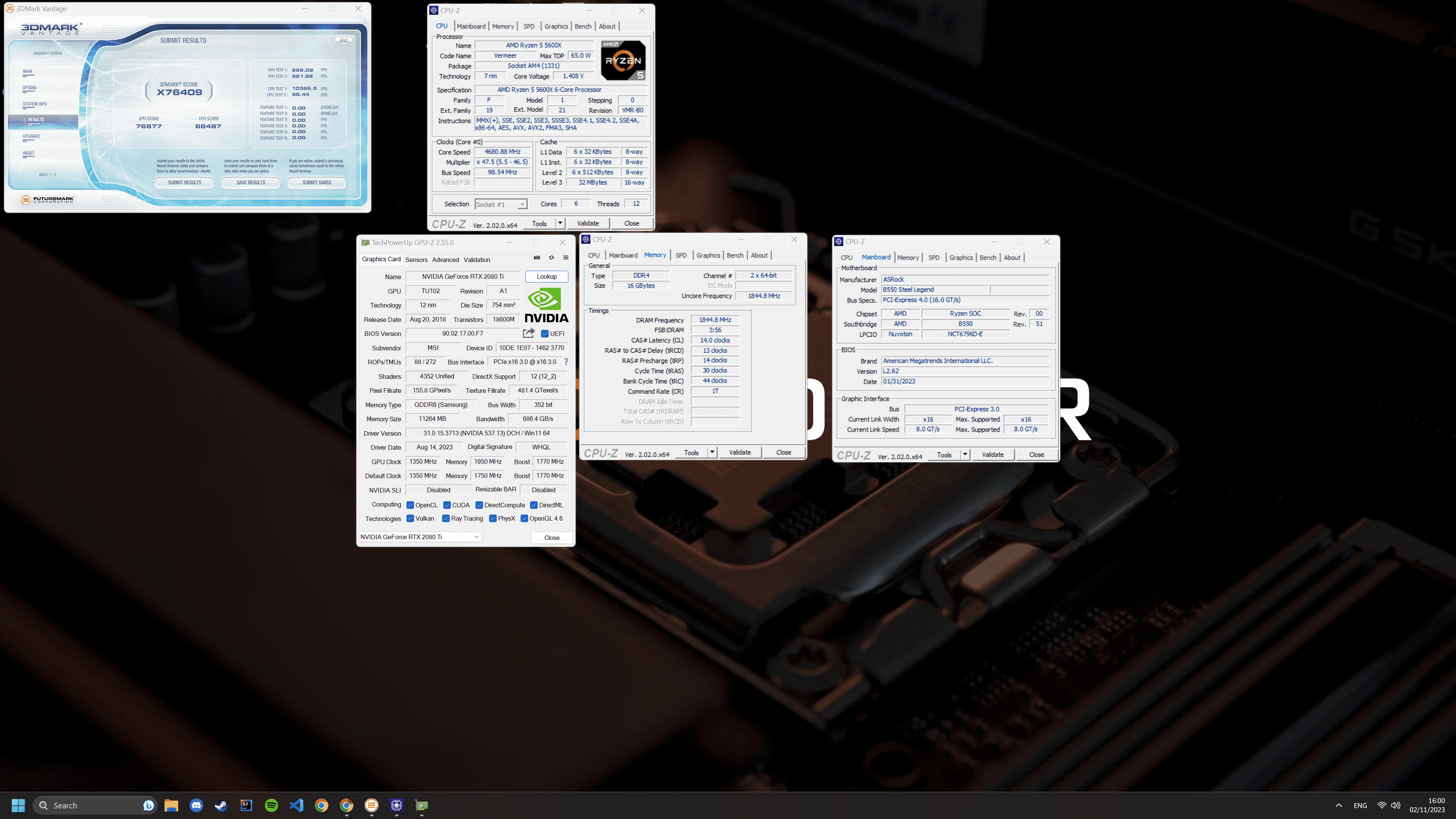
Task: Take a GPU-Z screenshot with camera icon
Action: (x=537, y=258)
